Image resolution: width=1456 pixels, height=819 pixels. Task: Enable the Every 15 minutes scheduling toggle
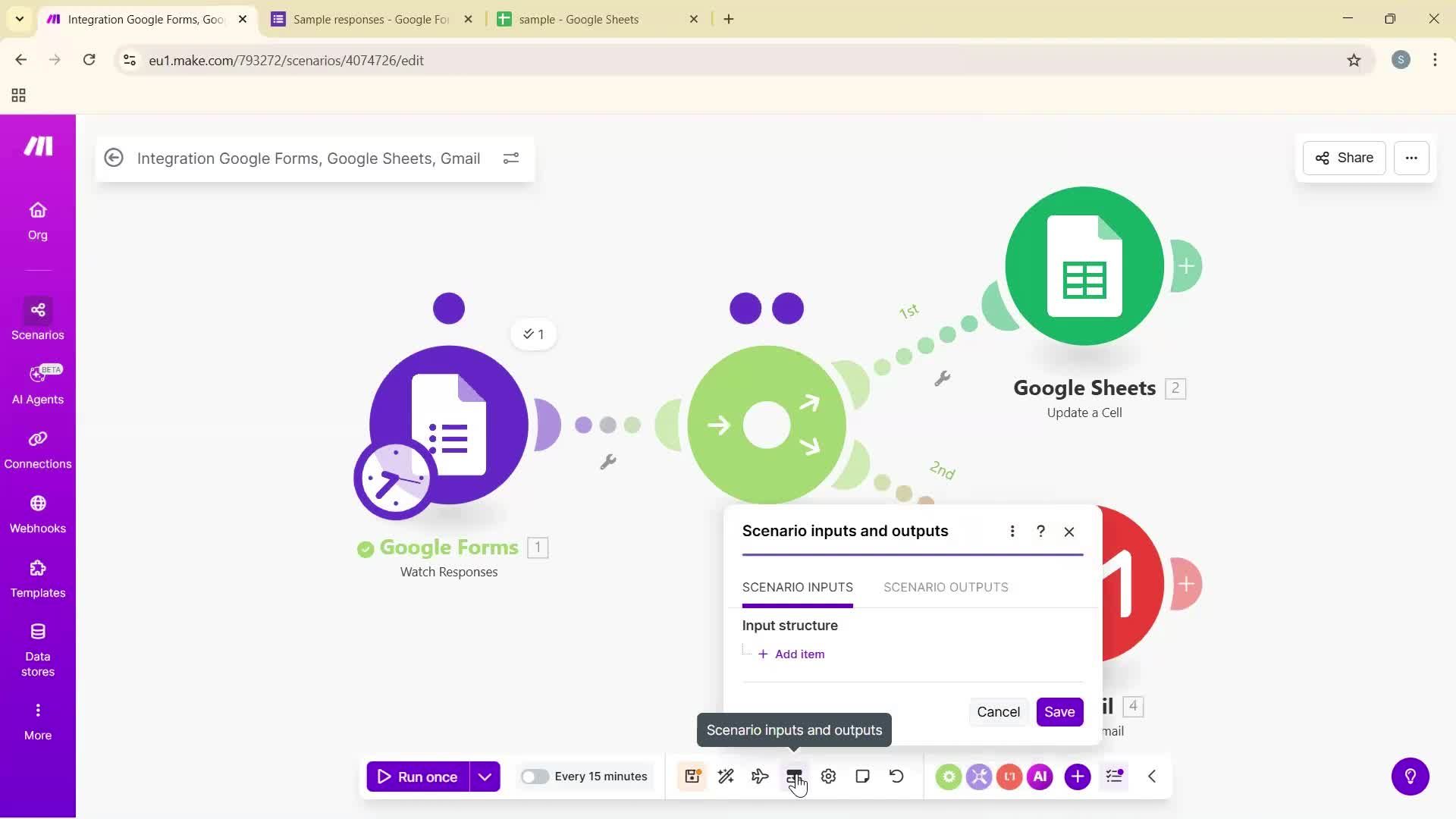coord(535,776)
